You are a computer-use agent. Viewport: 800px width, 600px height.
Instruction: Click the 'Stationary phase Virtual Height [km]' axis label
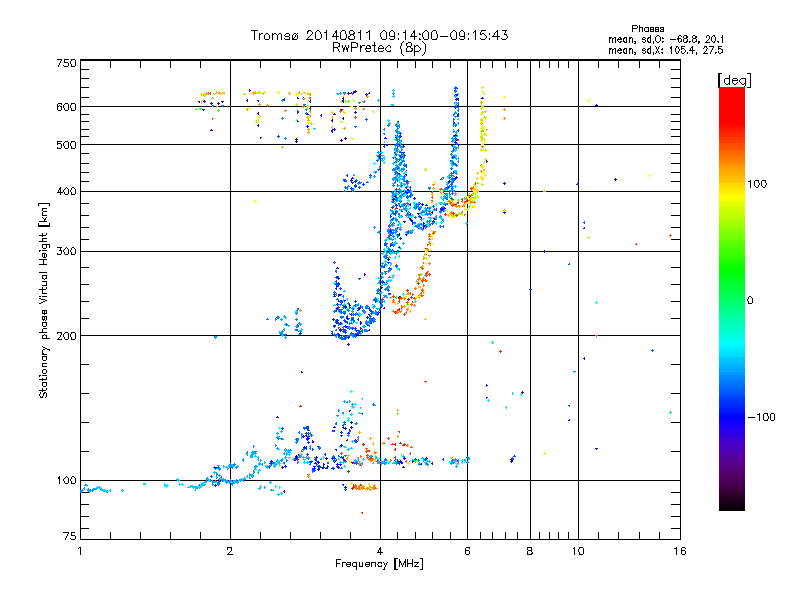(44, 301)
